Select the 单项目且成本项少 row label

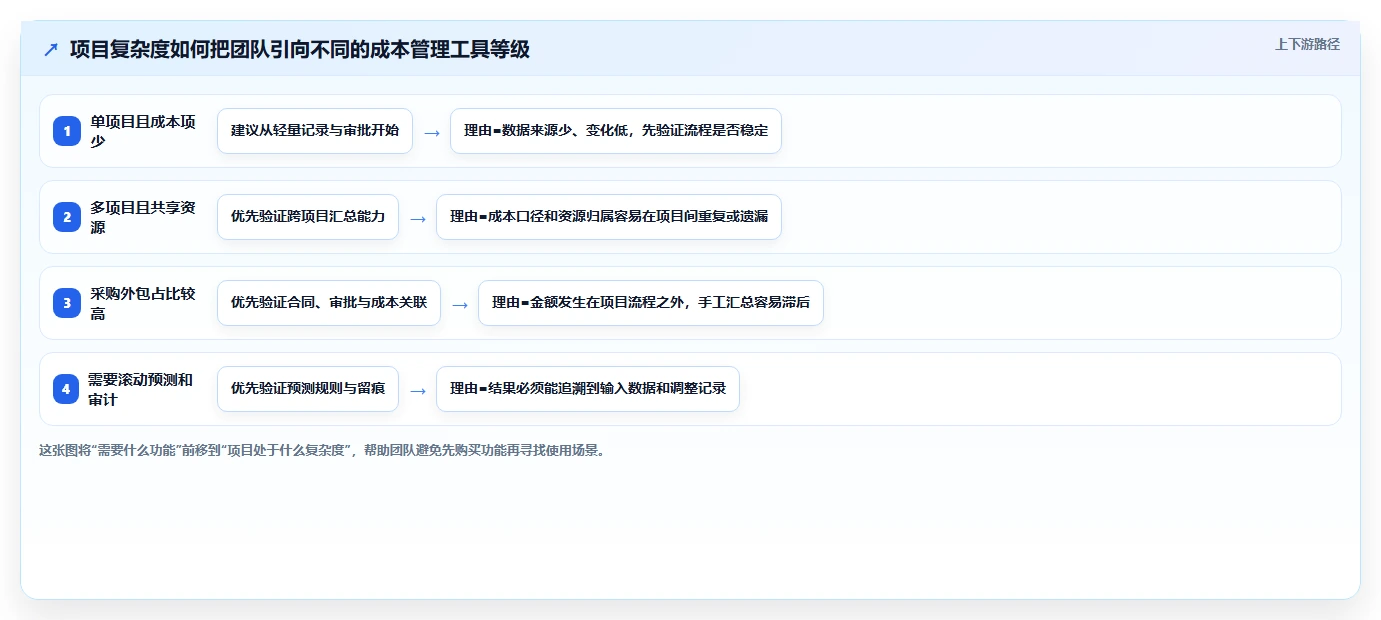[143, 131]
